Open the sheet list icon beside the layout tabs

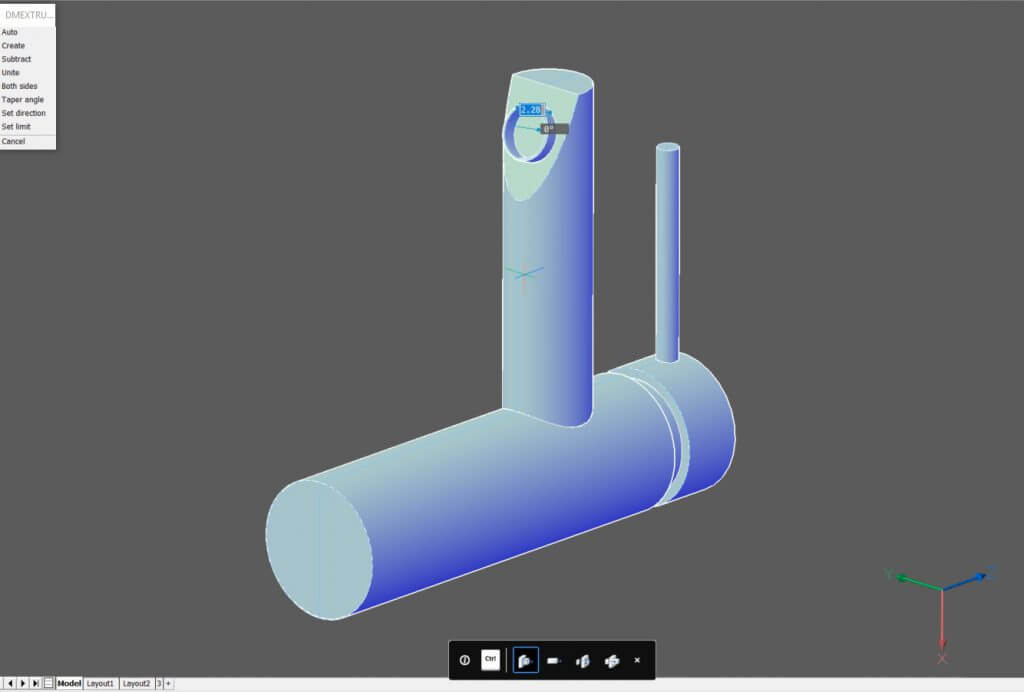(x=48, y=683)
